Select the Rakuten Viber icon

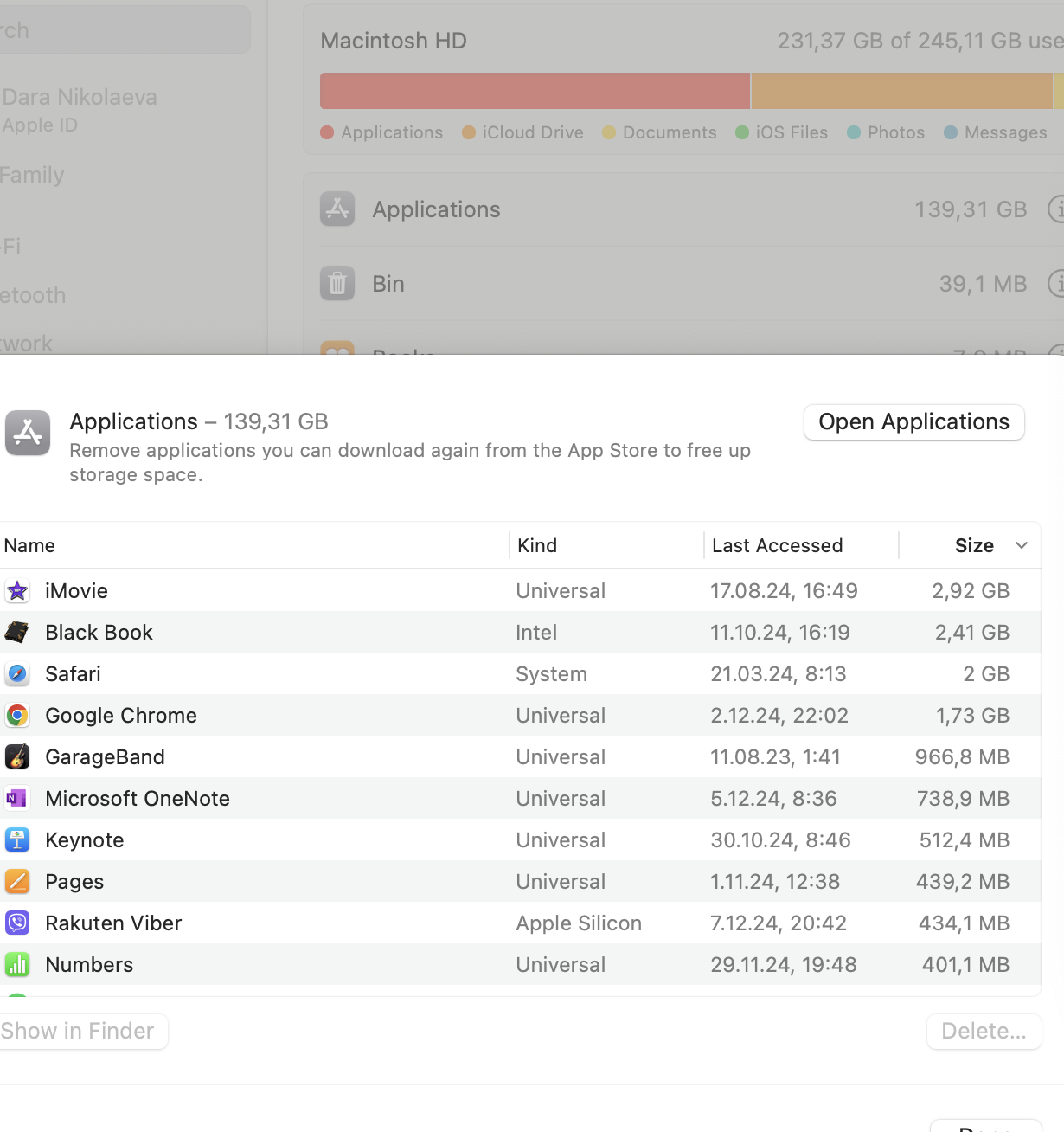point(17,923)
